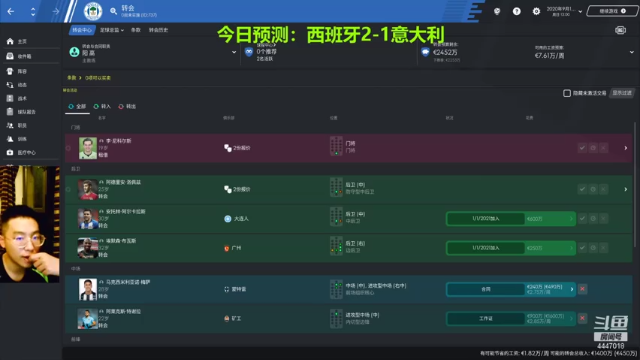The image size is (640, 360).
Task: Select the 全部 all filter tab
Action: 77,107
